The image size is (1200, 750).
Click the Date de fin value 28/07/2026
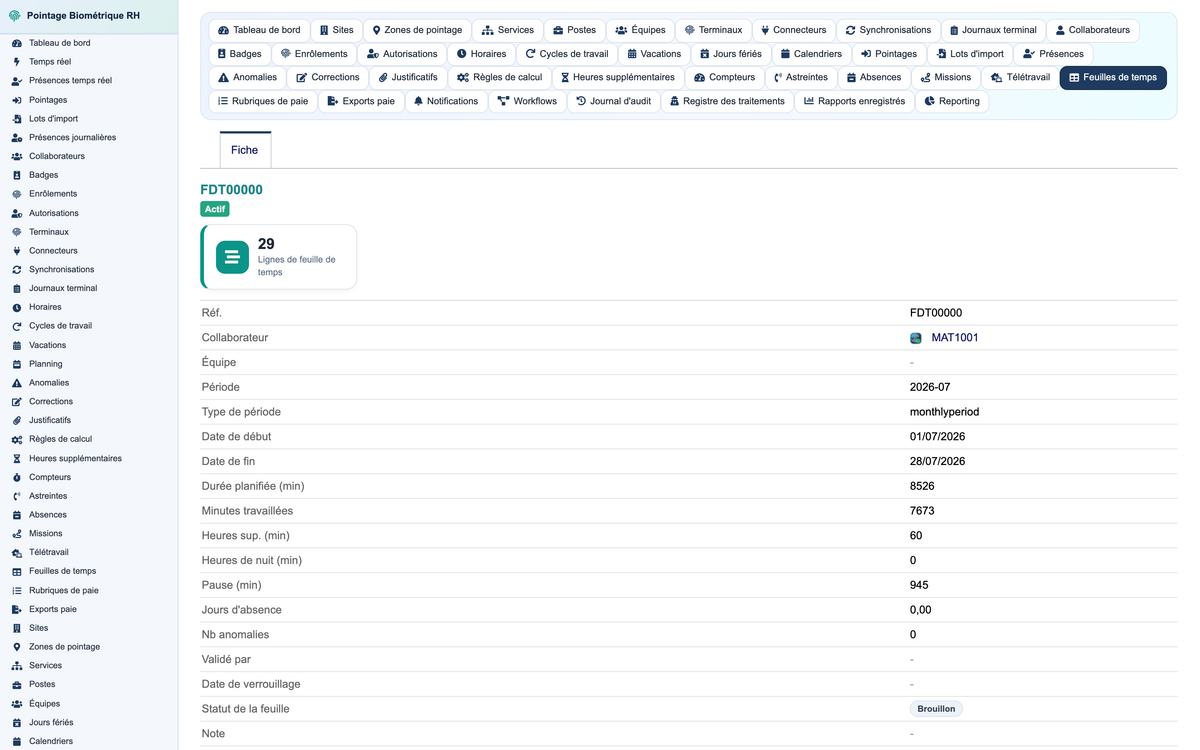(x=937, y=462)
